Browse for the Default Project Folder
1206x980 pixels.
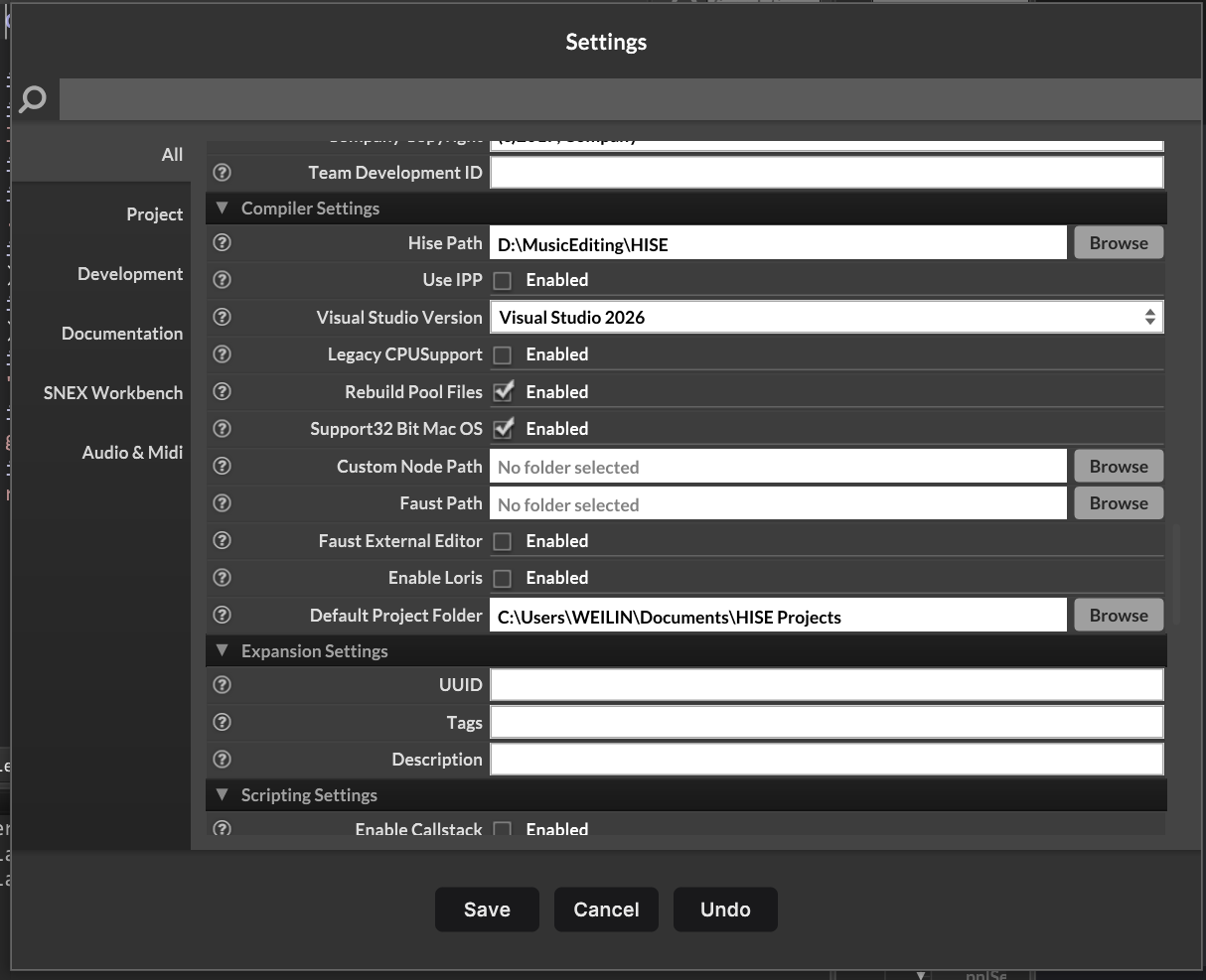(1118, 616)
